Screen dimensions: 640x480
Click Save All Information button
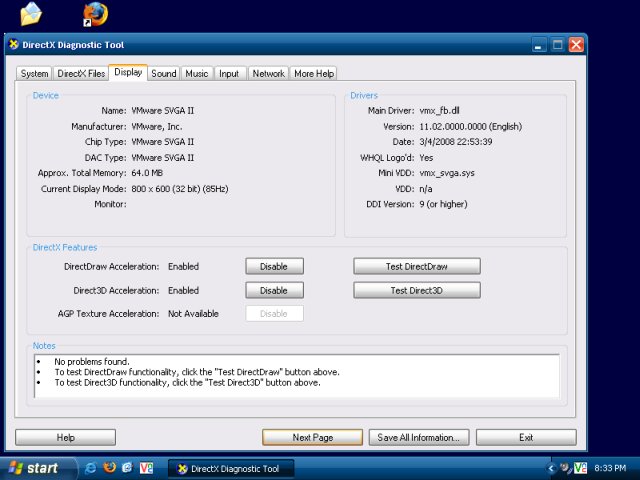point(419,438)
